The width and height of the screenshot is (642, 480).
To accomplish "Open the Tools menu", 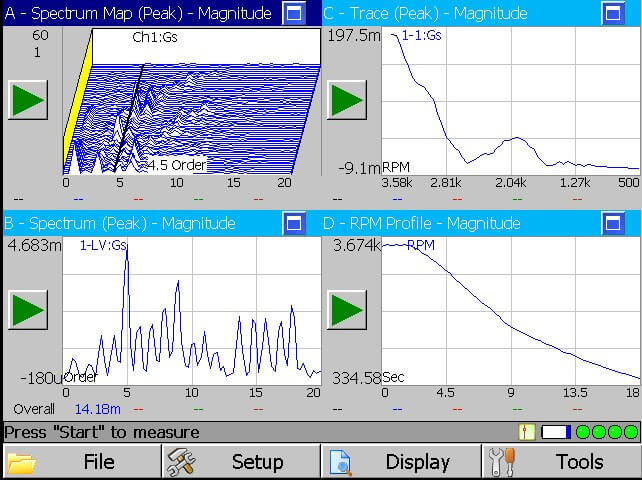I will [562, 462].
